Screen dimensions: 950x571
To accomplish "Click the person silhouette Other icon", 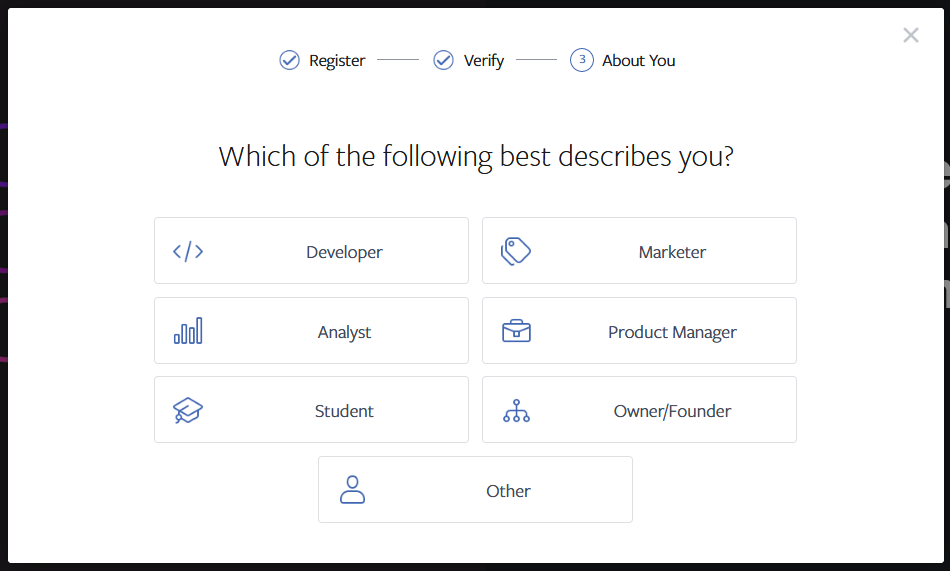I will tap(352, 490).
